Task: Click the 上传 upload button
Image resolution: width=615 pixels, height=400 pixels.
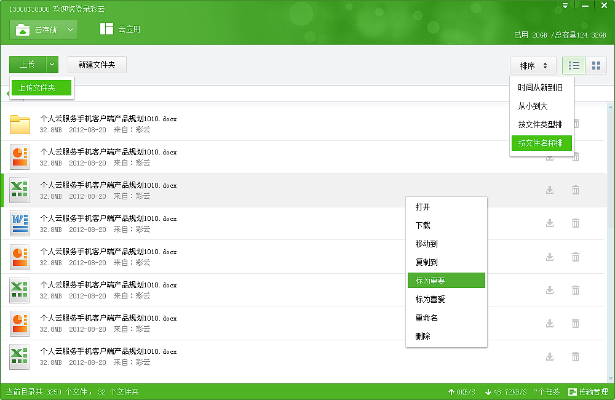Action: [27, 64]
